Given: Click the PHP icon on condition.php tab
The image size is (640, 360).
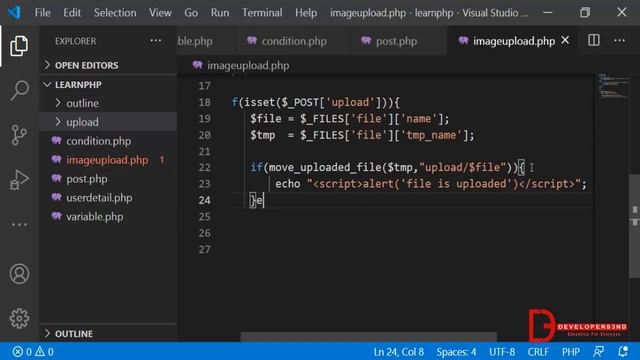Looking at the screenshot, I should 252,41.
